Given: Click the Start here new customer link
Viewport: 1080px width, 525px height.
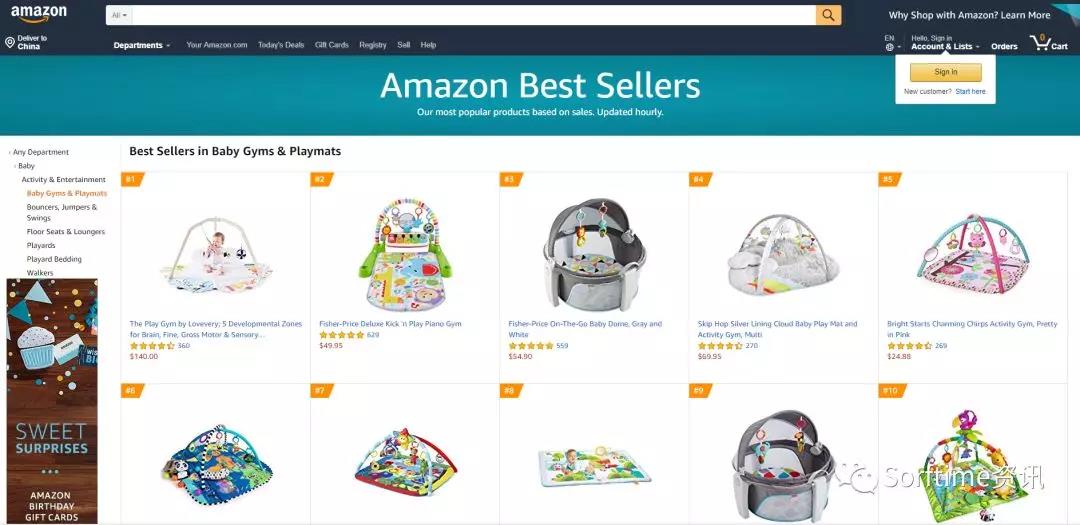Looking at the screenshot, I should 970,92.
